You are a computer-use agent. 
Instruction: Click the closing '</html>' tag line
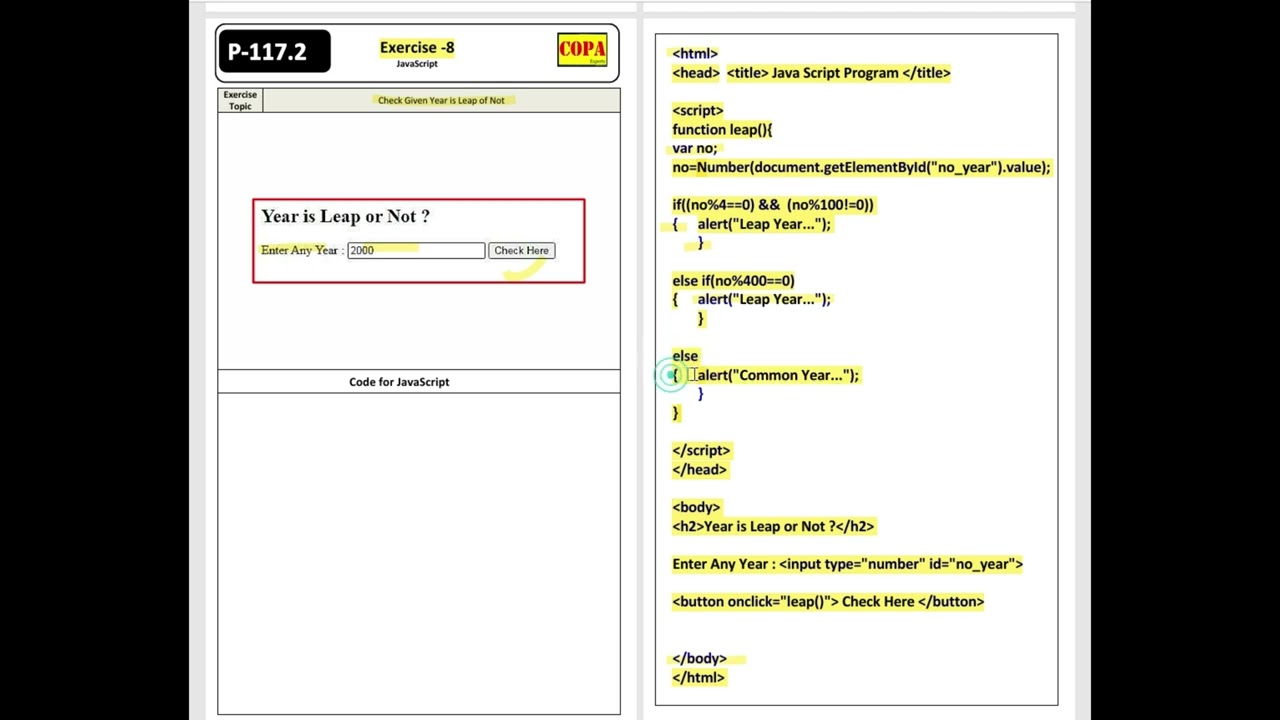pyautogui.click(x=698, y=677)
